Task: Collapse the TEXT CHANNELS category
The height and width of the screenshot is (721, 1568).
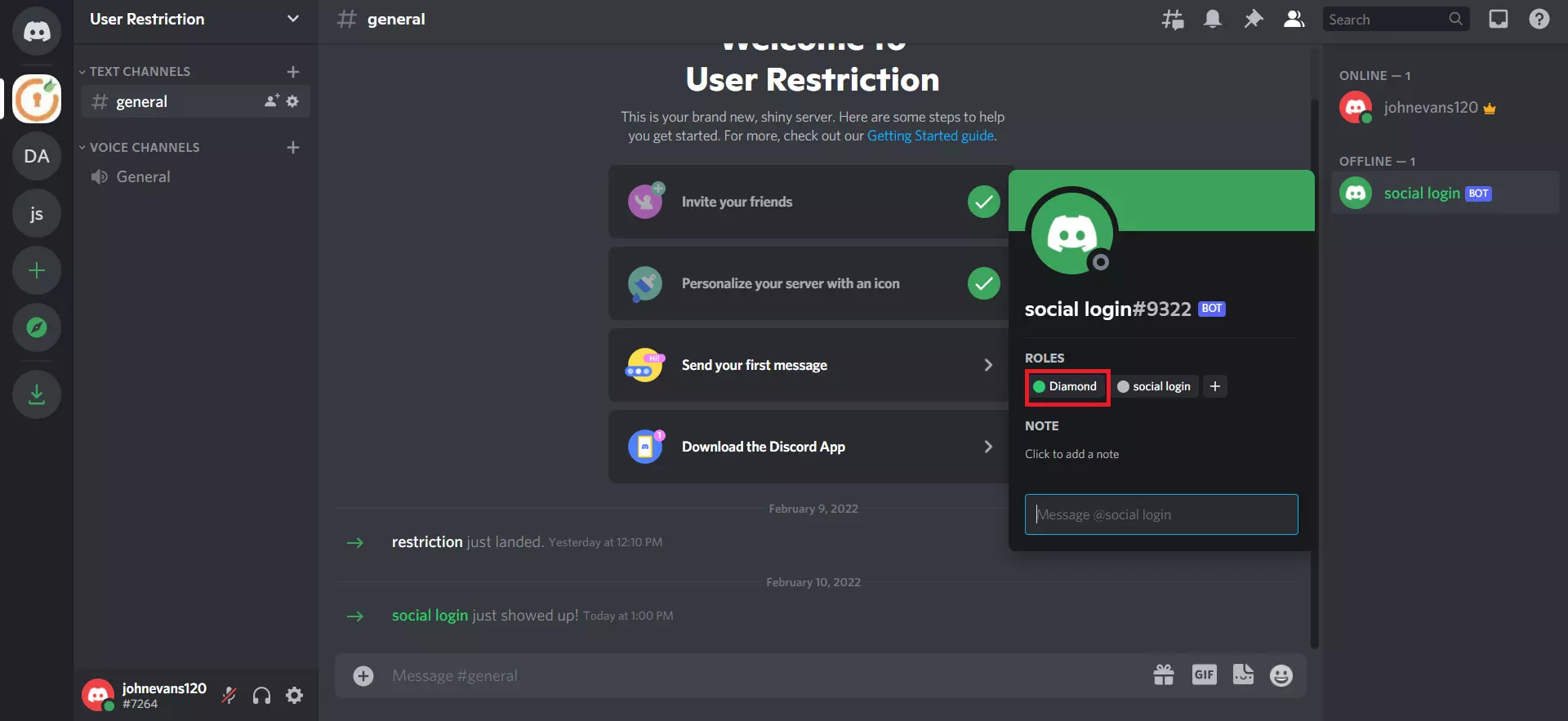Action: click(135, 72)
